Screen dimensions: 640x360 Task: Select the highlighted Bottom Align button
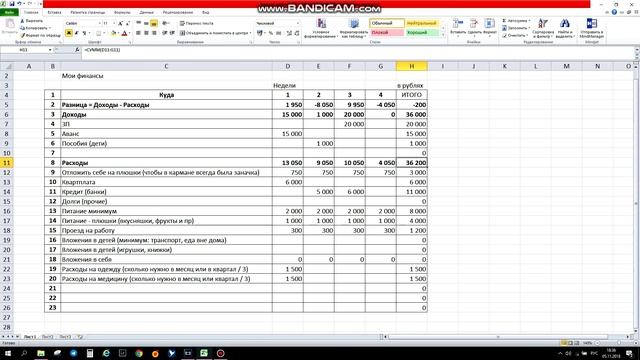[154, 23]
